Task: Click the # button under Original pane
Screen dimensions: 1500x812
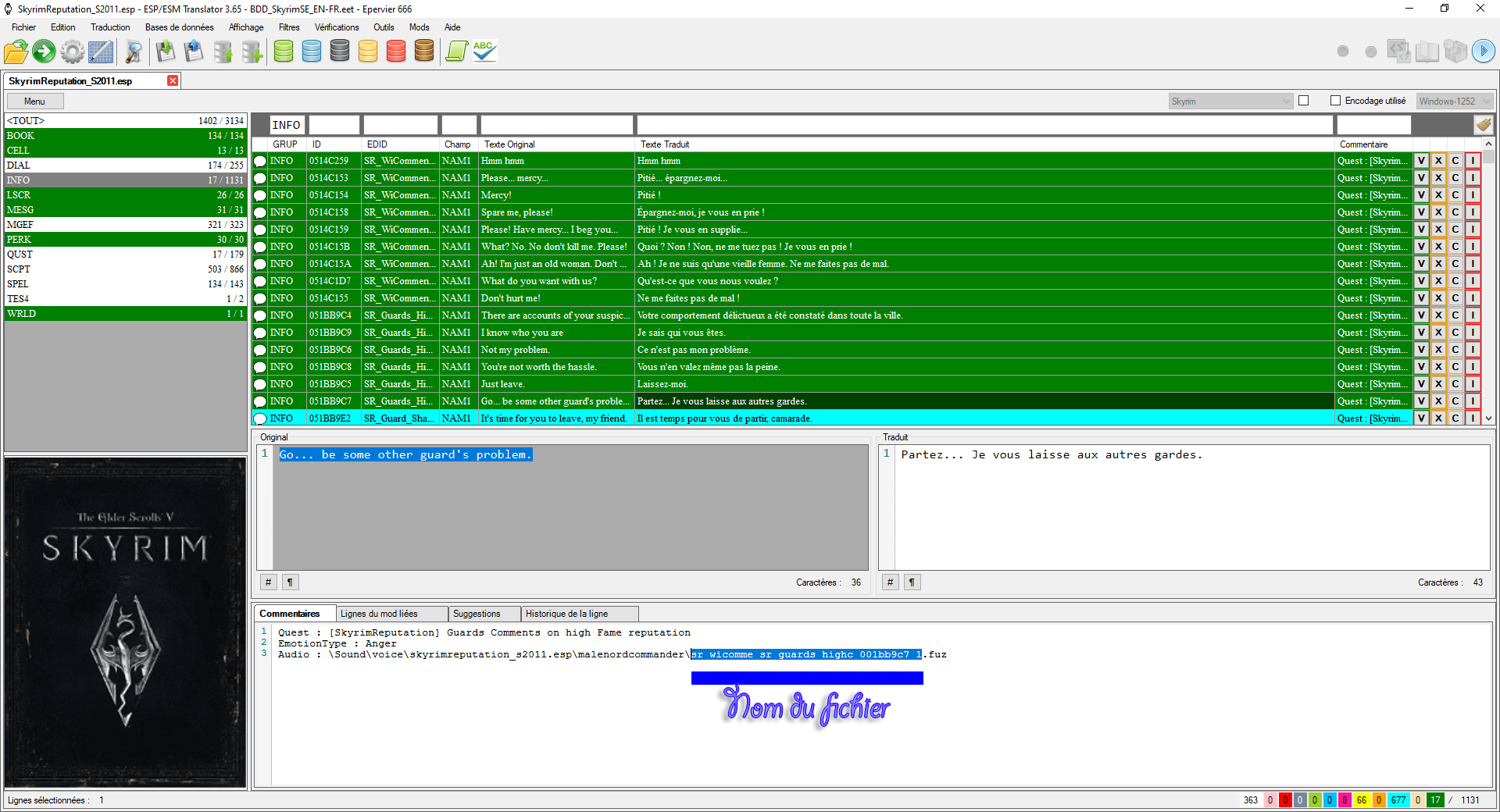Action: click(x=269, y=582)
